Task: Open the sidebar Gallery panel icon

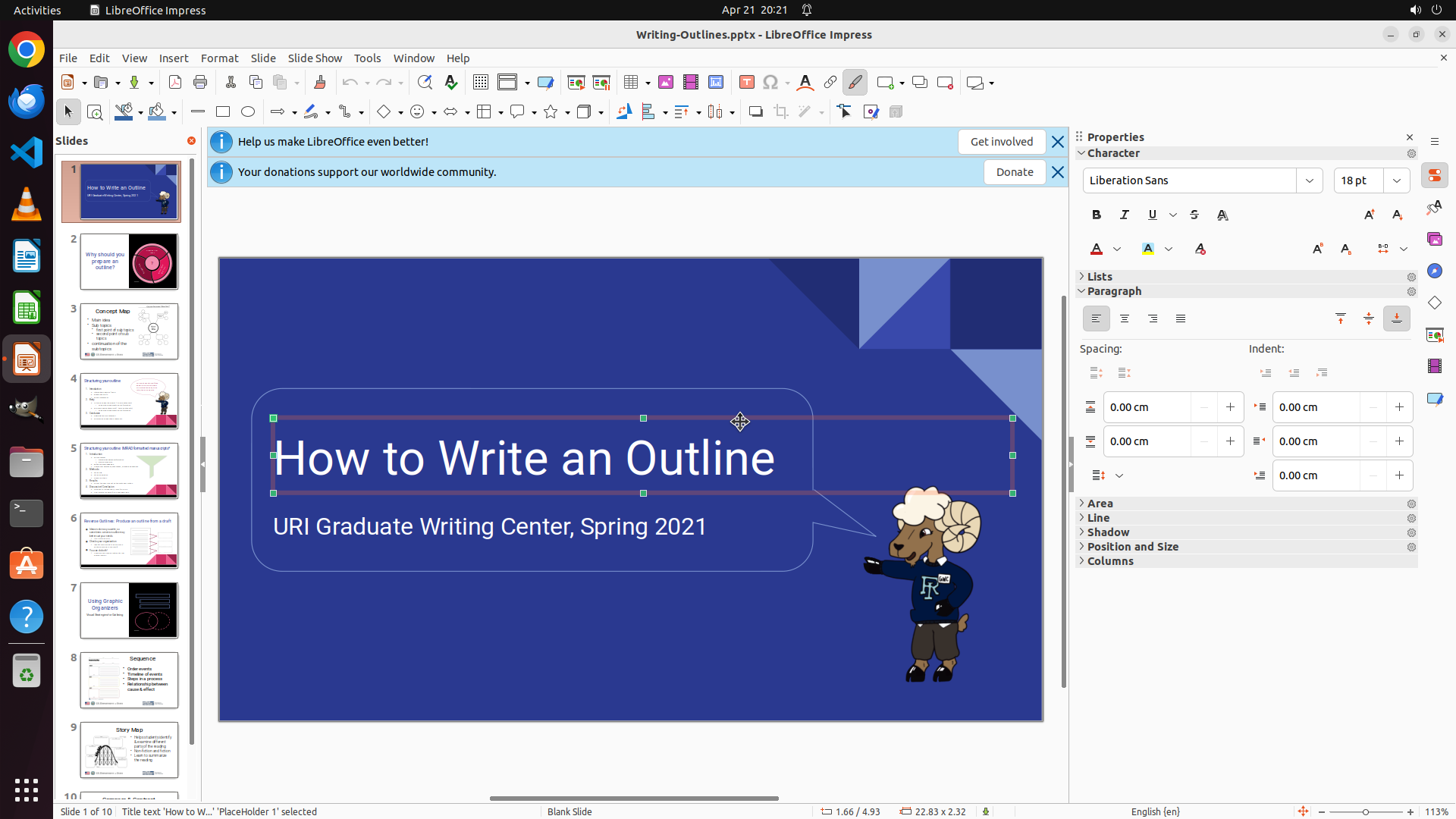Action: tap(1435, 240)
